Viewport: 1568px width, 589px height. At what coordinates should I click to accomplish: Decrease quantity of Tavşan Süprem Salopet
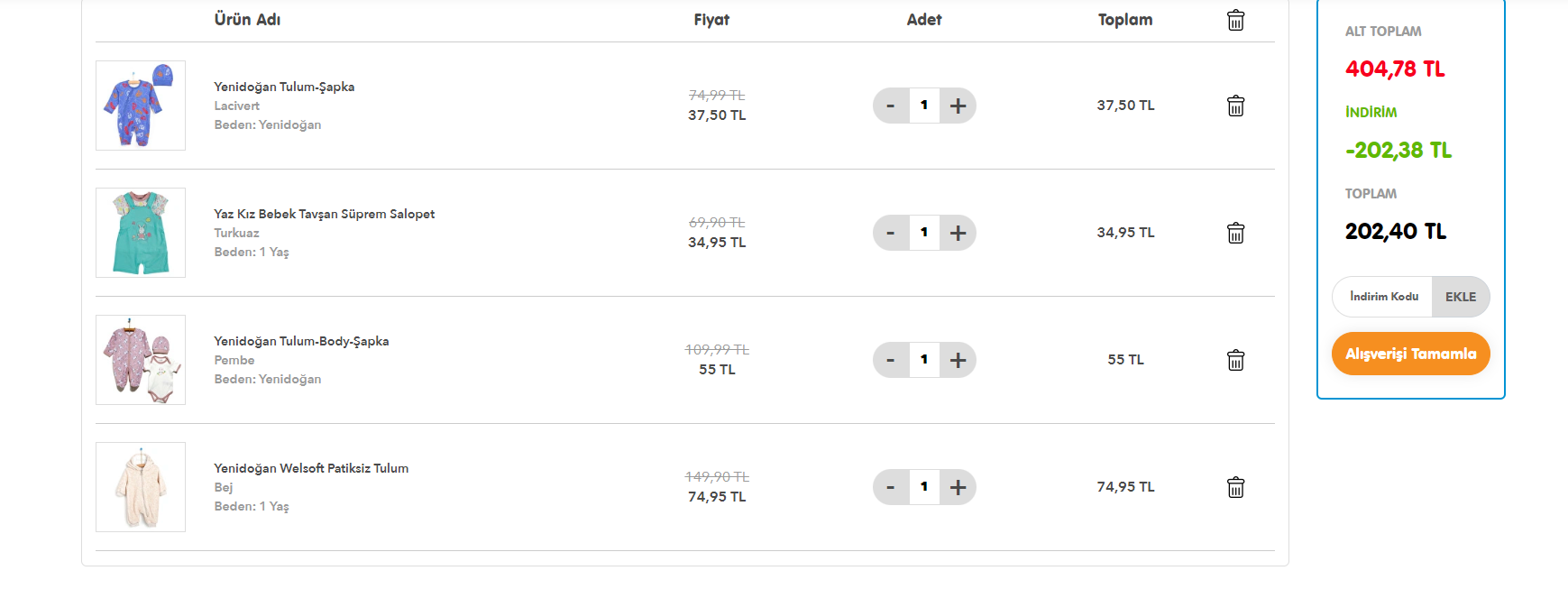tap(891, 233)
